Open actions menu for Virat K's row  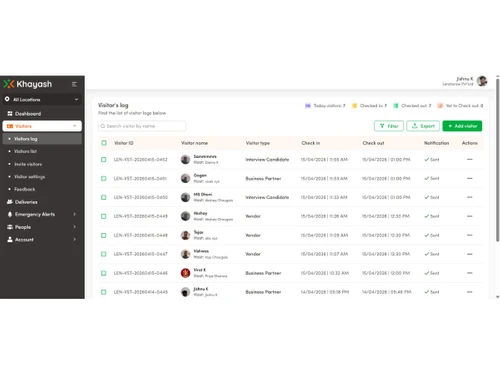tap(470, 273)
